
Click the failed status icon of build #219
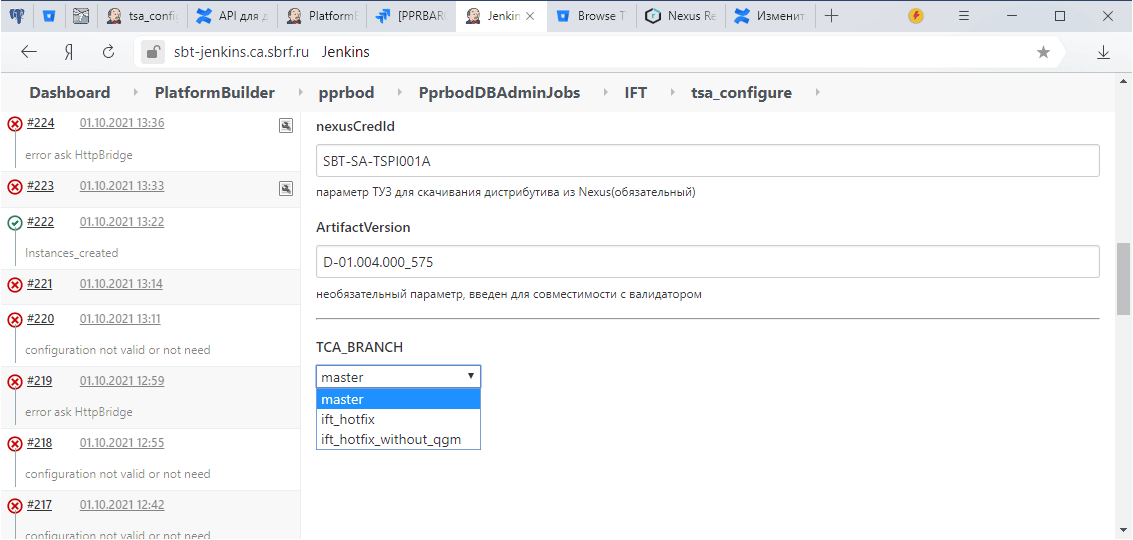click(x=15, y=382)
